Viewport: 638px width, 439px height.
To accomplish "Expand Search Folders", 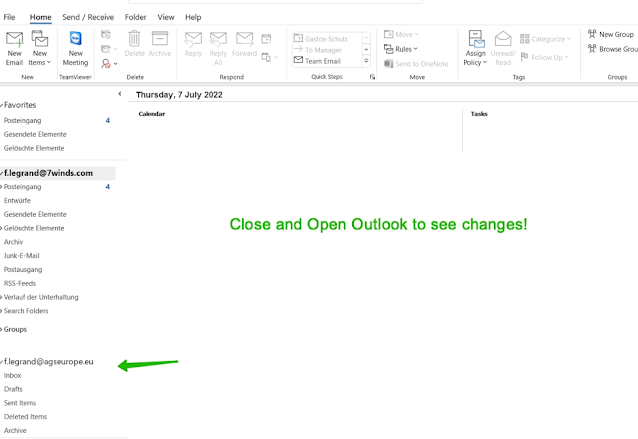I will [2, 311].
